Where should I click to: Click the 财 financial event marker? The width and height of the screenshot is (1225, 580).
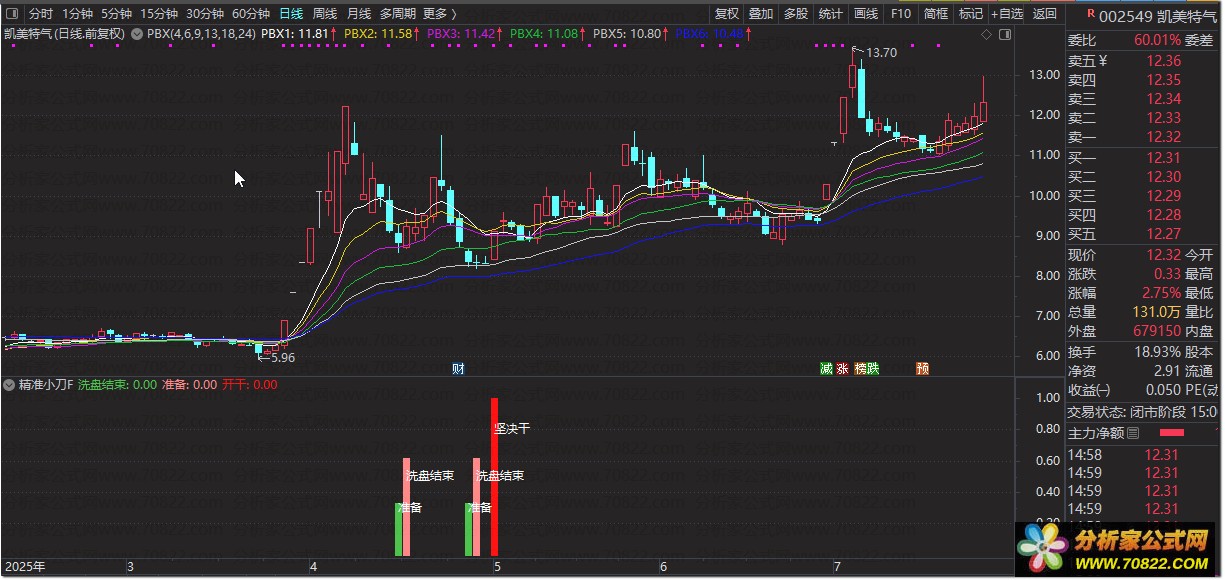(x=458, y=369)
